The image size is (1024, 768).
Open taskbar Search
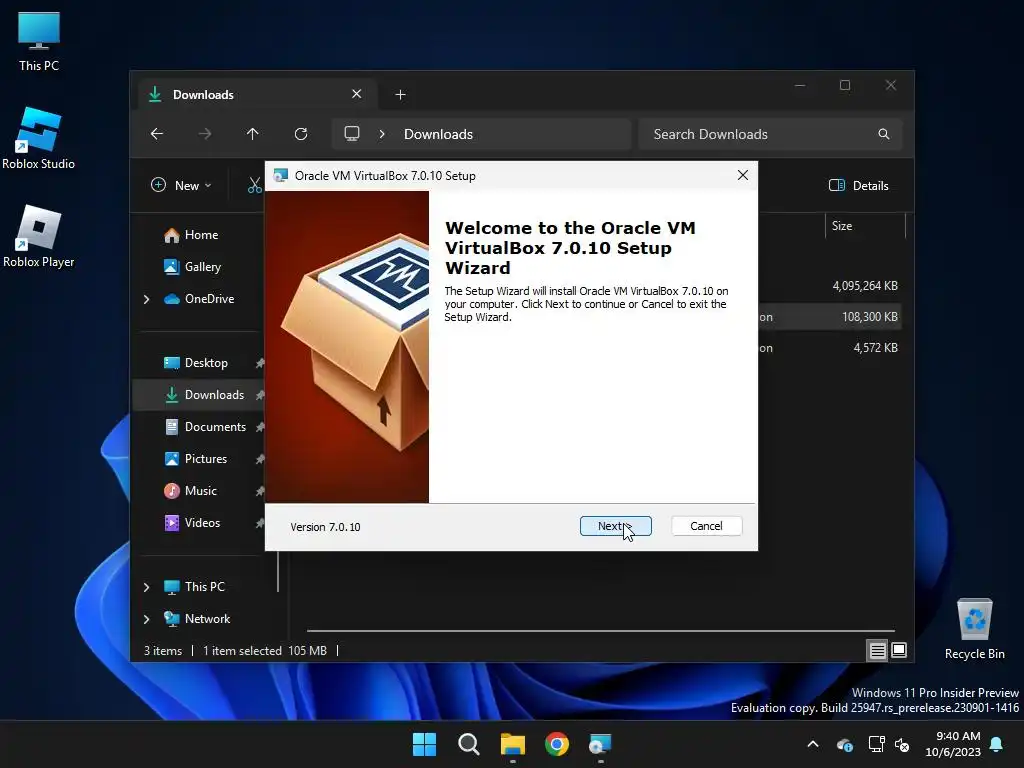[468, 744]
